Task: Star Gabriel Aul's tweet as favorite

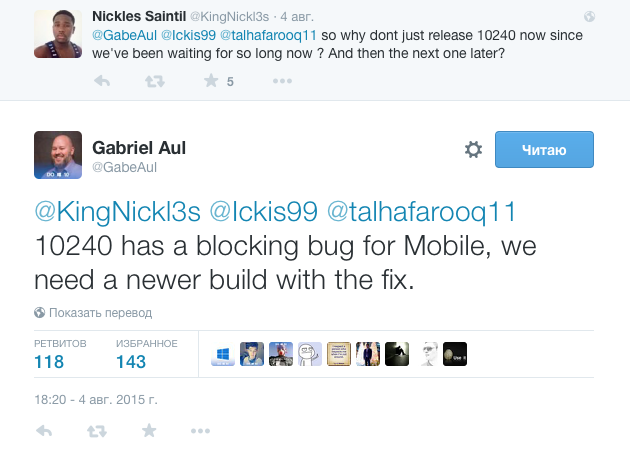Action: coord(150,431)
